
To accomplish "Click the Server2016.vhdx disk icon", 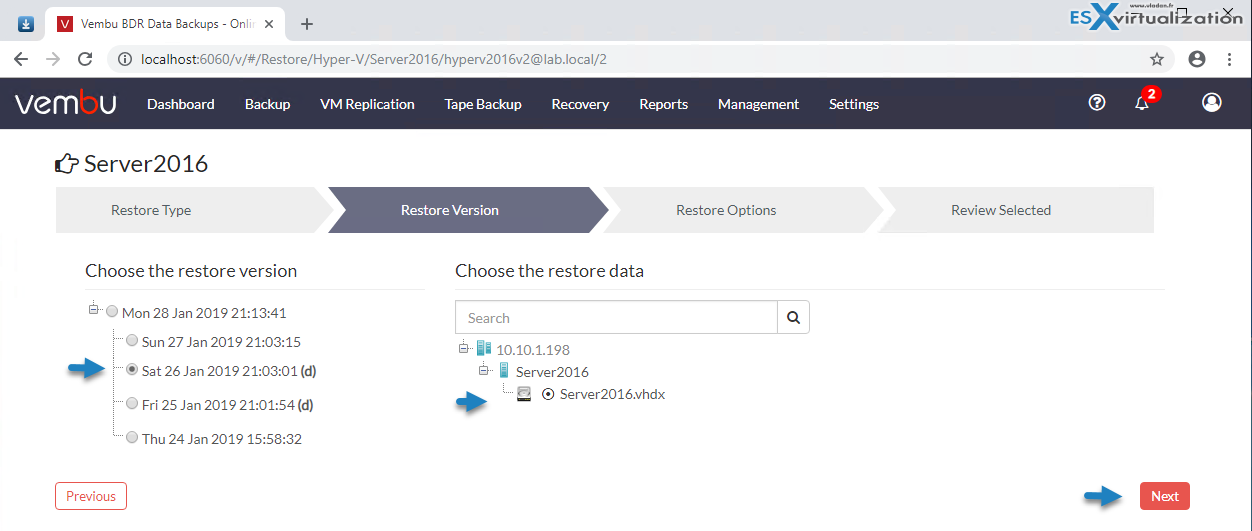I will 524,394.
